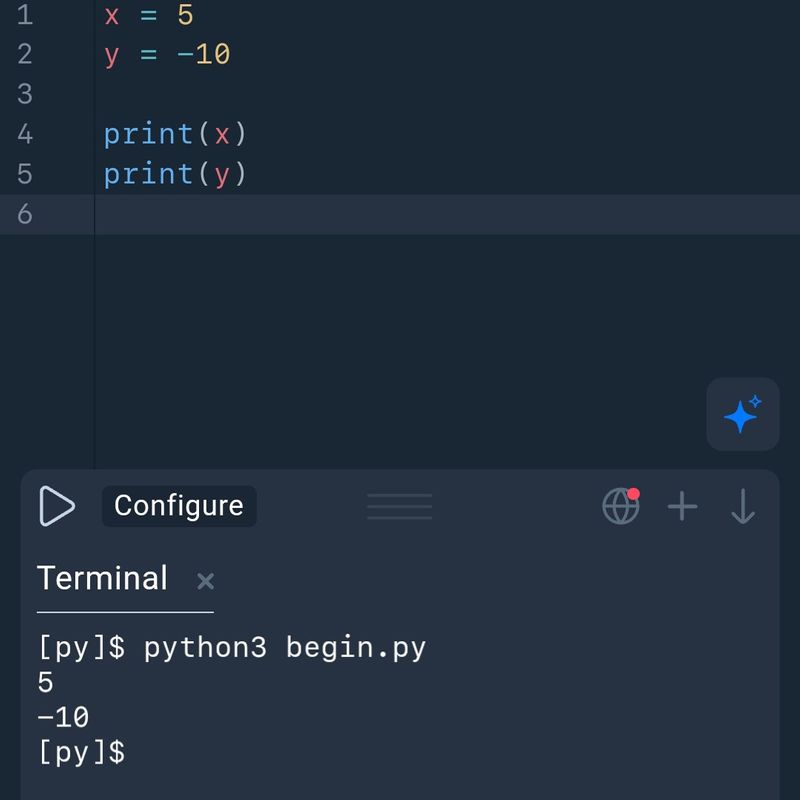The width and height of the screenshot is (800, 800).
Task: Click the print(y) statement
Action: pyautogui.click(x=175, y=174)
